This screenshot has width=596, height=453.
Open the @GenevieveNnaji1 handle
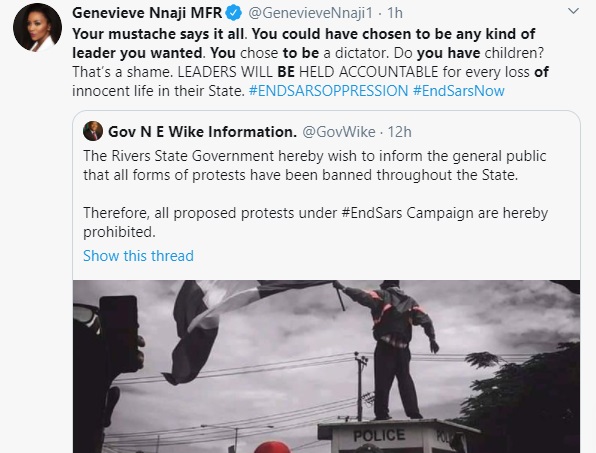[310, 13]
